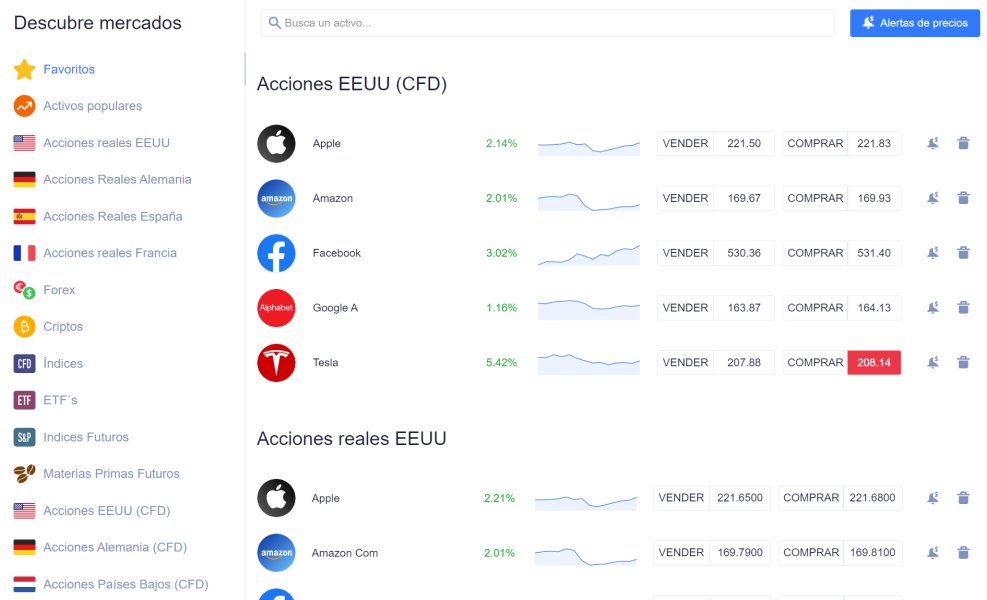Set price alert bell for Facebook

click(x=932, y=253)
